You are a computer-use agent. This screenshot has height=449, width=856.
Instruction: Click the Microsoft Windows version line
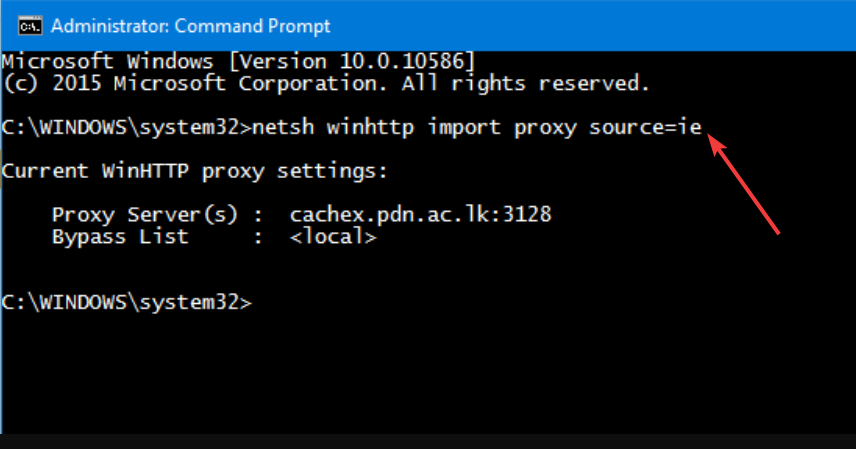tap(239, 61)
